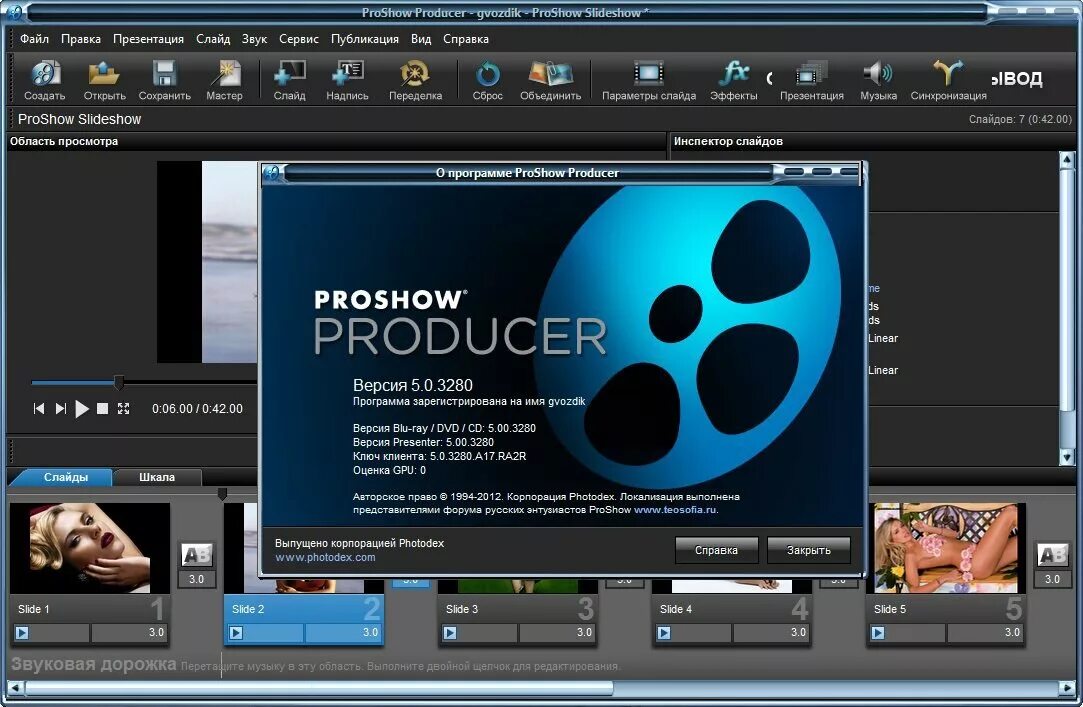Image resolution: width=1083 pixels, height=707 pixels.
Task: Click the Эффекты fx icon
Action: tap(734, 80)
